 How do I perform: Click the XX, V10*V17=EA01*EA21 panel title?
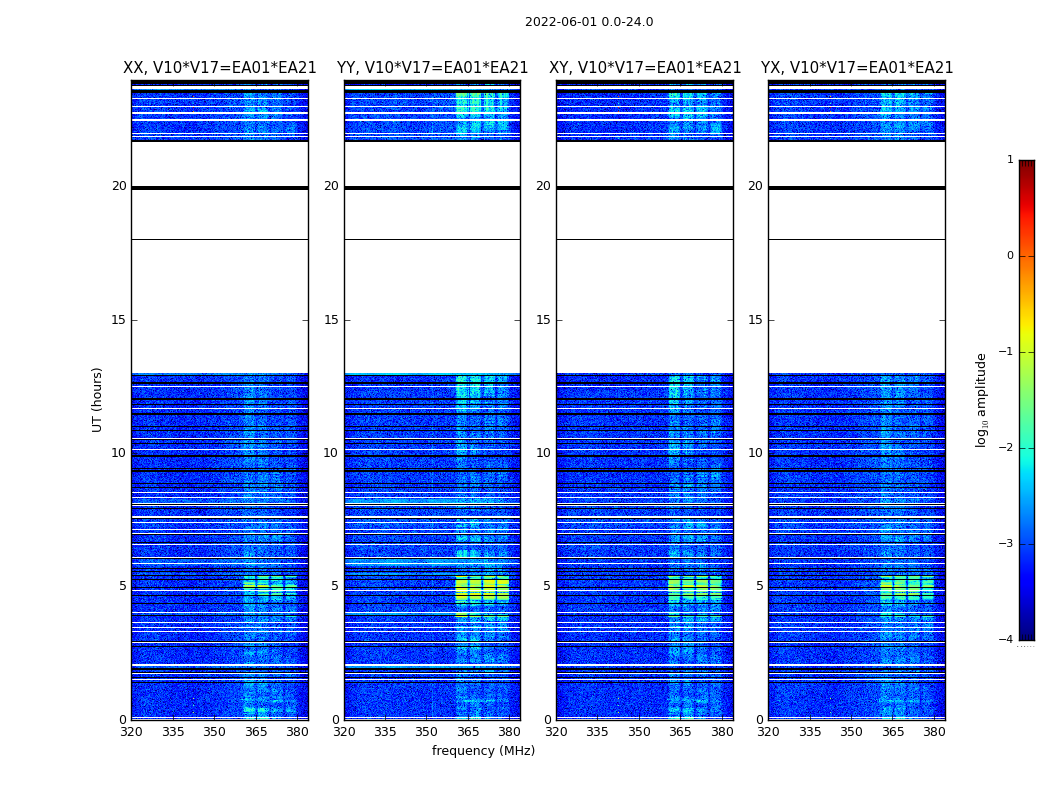click(220, 68)
